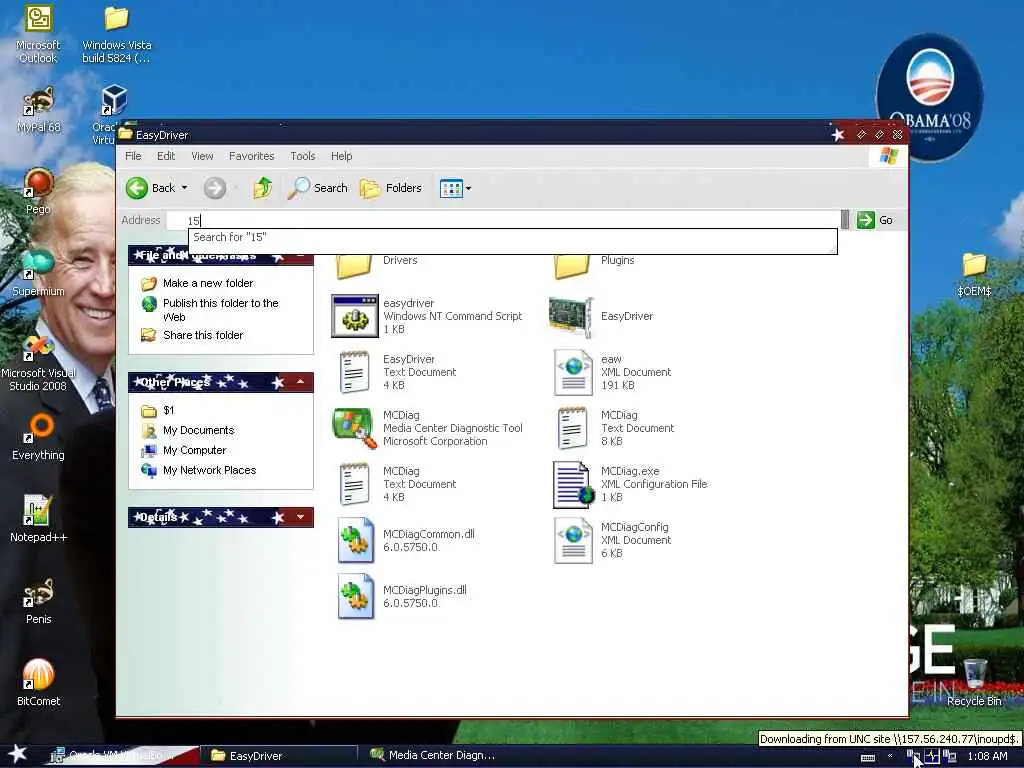
Task: Click in the Address bar field
Action: [503, 220]
